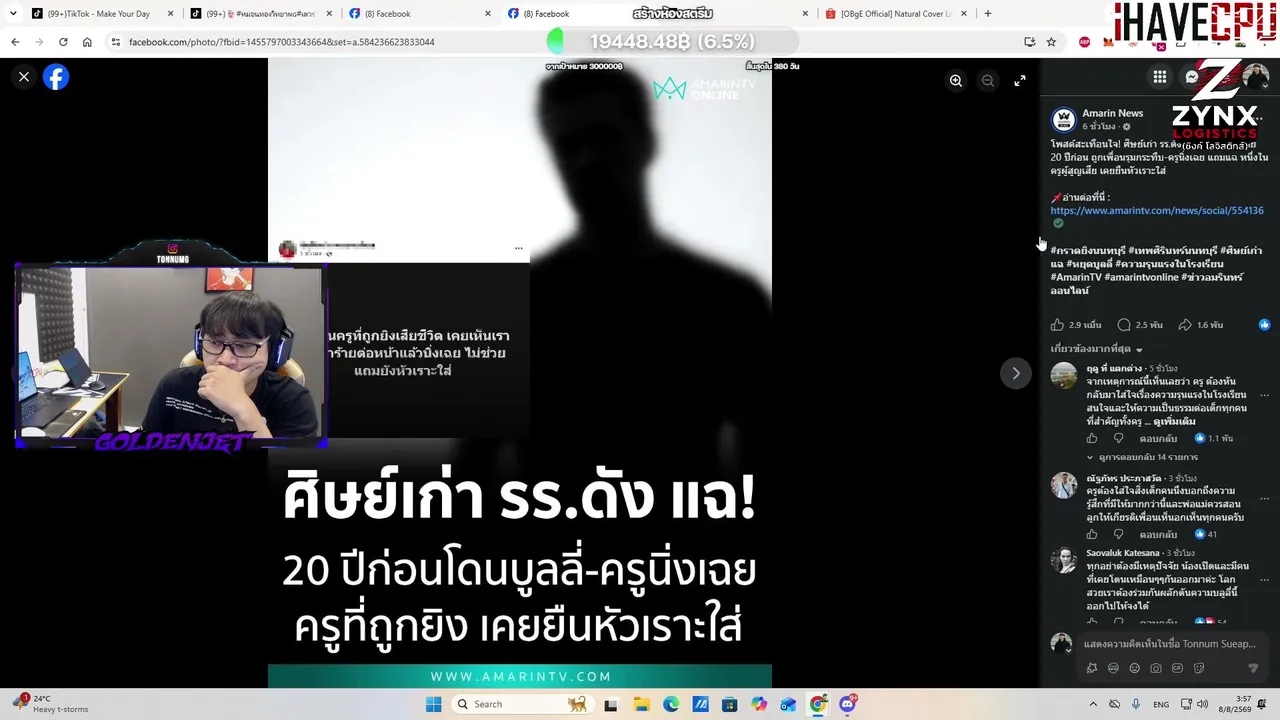The width and height of the screenshot is (1280, 720).
Task: Close the Facebook photo viewer
Action: tap(24, 77)
